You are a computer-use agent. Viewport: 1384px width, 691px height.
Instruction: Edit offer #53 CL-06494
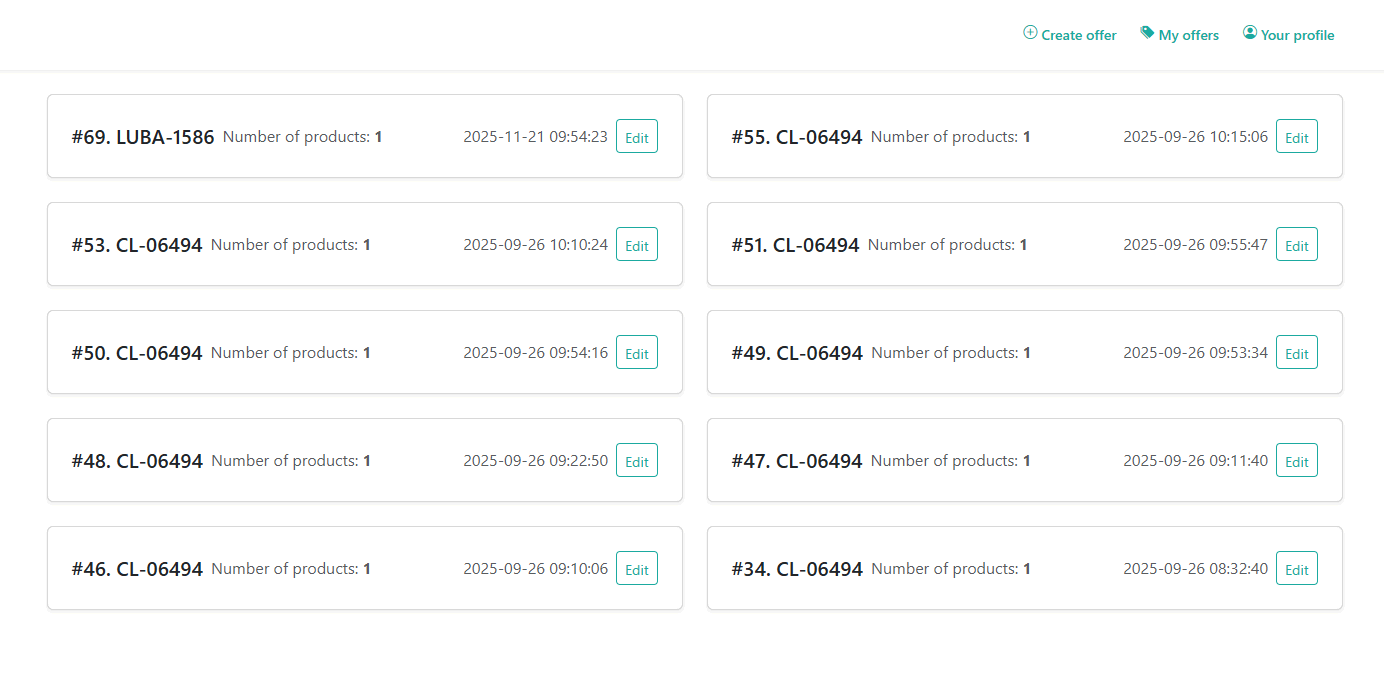coord(637,244)
